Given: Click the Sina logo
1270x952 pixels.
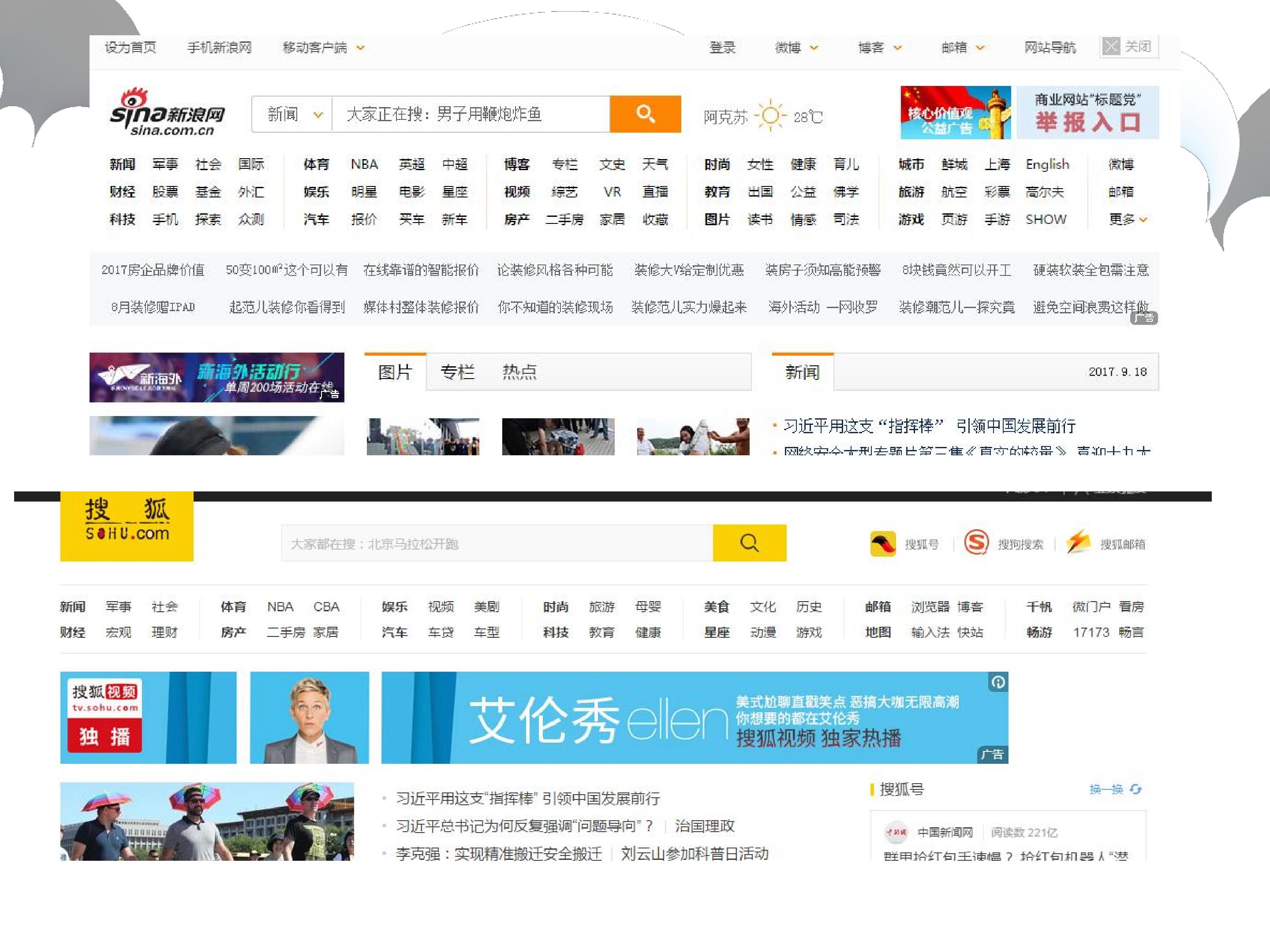Looking at the screenshot, I should pyautogui.click(x=167, y=112).
